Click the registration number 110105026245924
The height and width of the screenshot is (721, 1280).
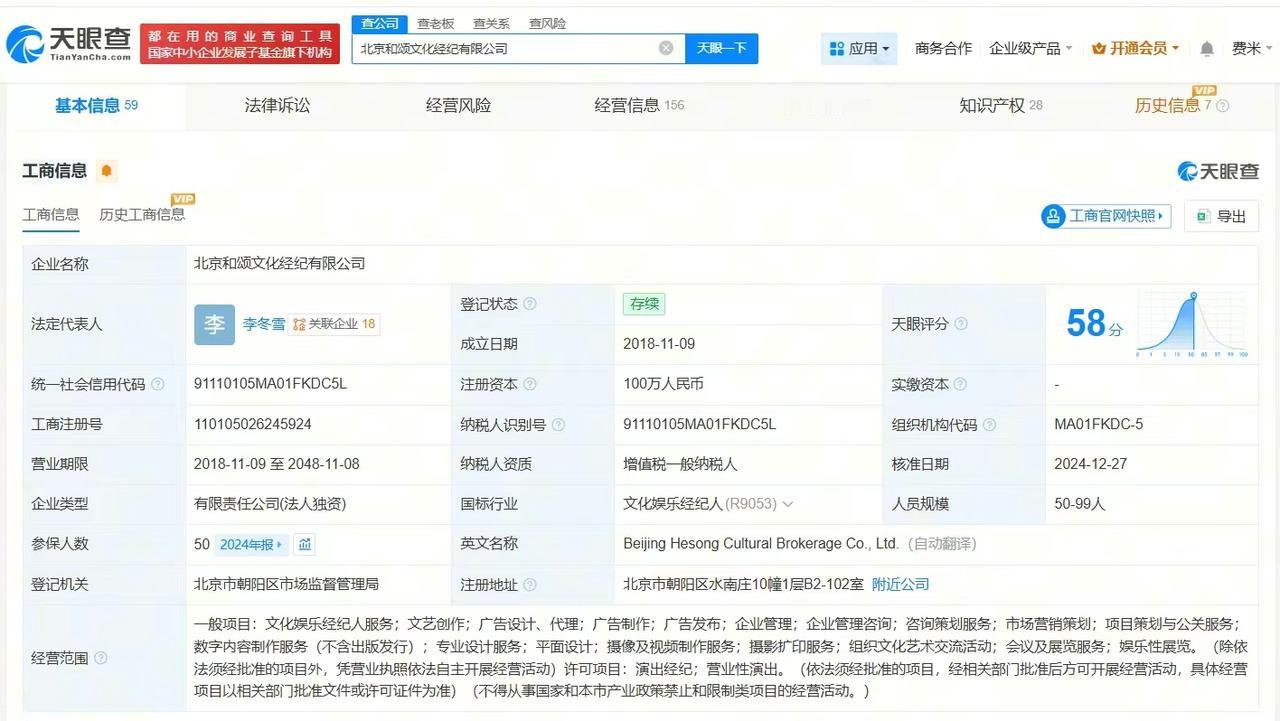[x=253, y=424]
